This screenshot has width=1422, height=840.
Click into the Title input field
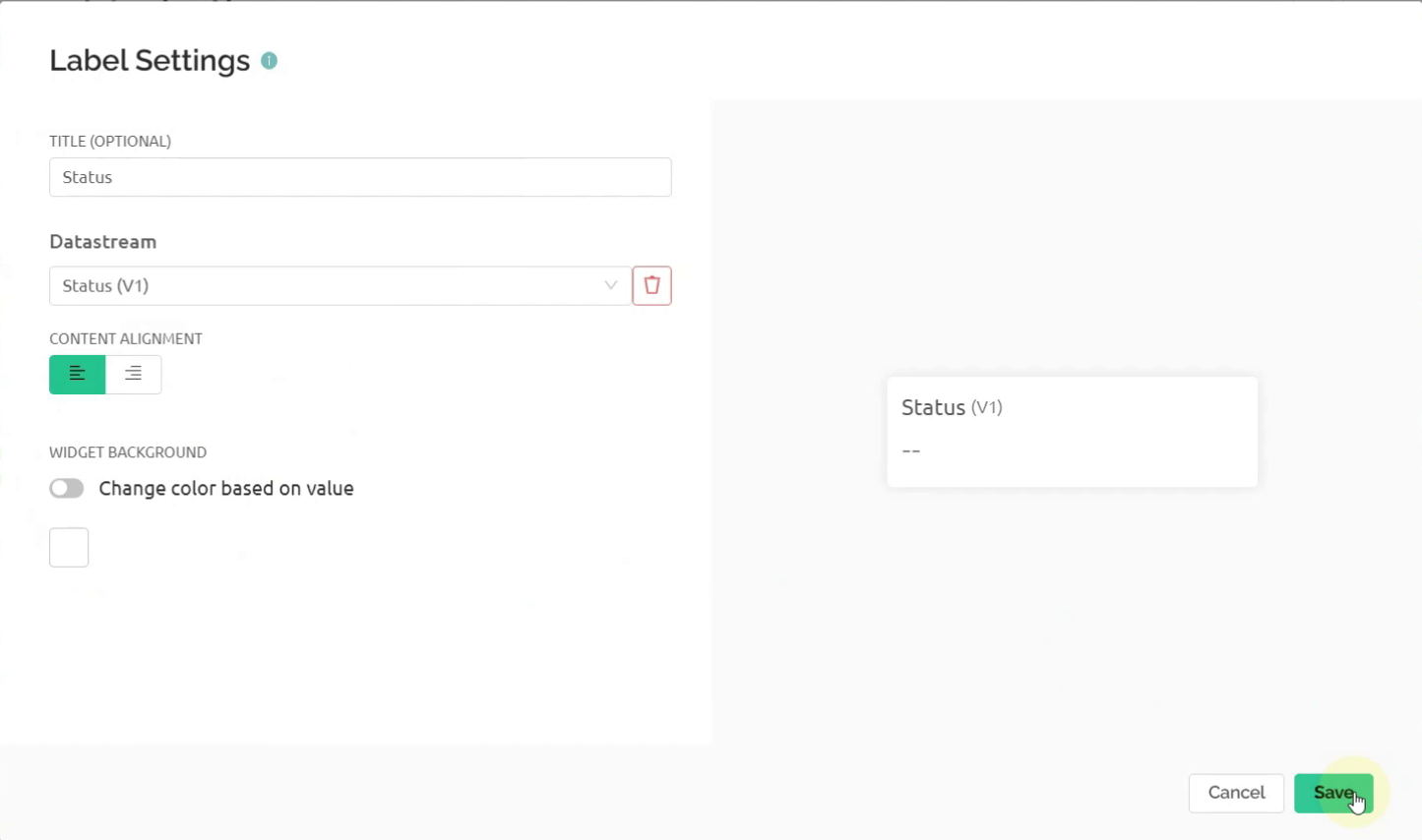[x=360, y=177]
